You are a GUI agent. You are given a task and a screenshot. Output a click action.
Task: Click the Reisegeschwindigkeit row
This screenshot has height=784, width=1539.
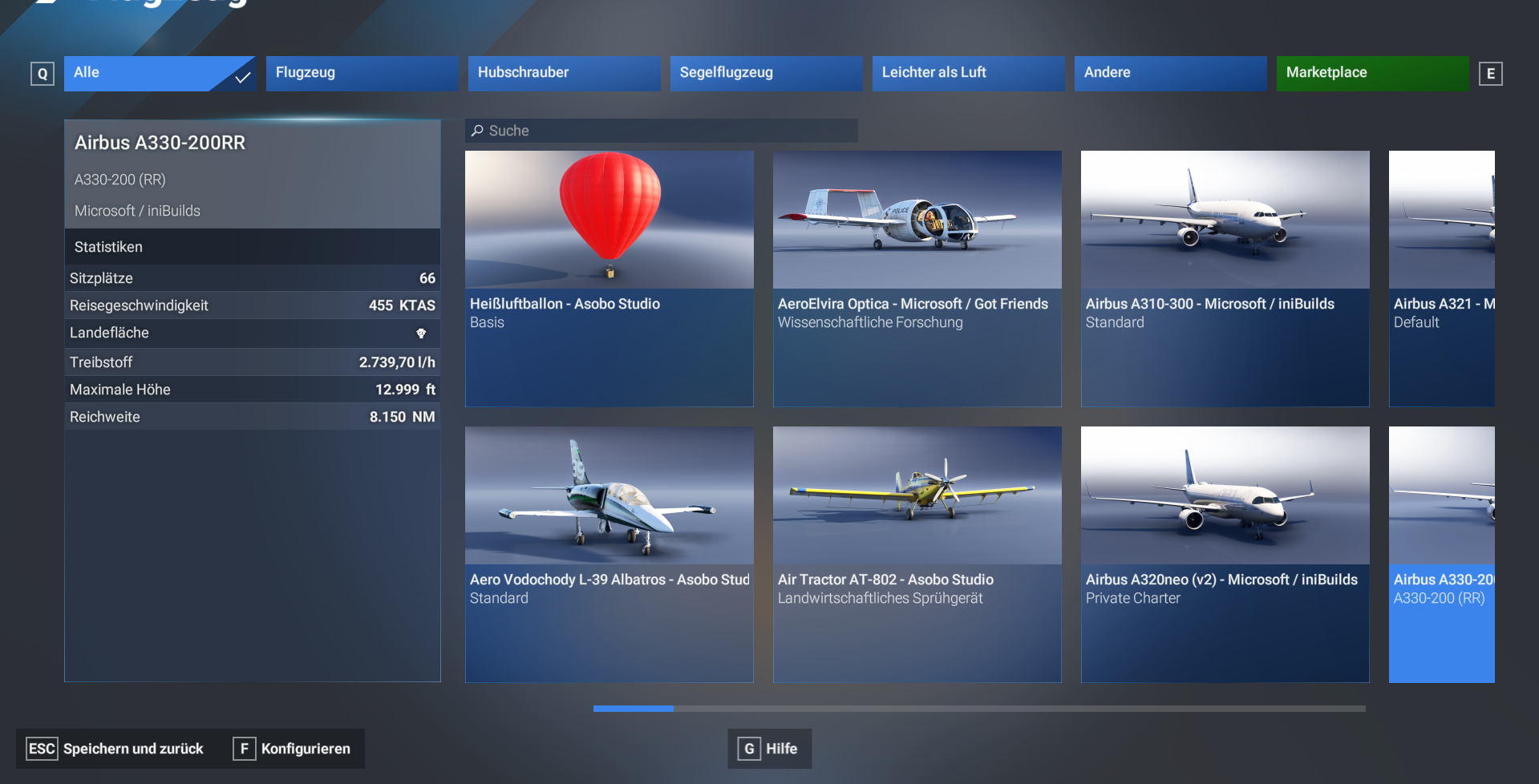point(253,305)
